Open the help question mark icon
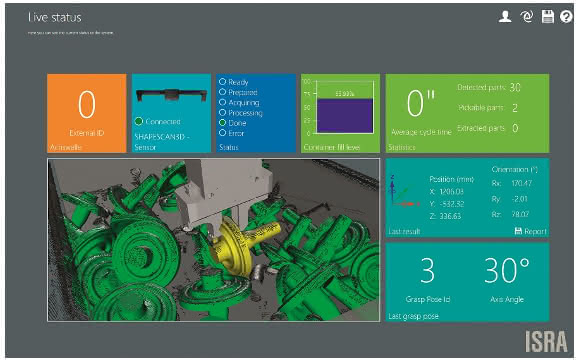 566,17
